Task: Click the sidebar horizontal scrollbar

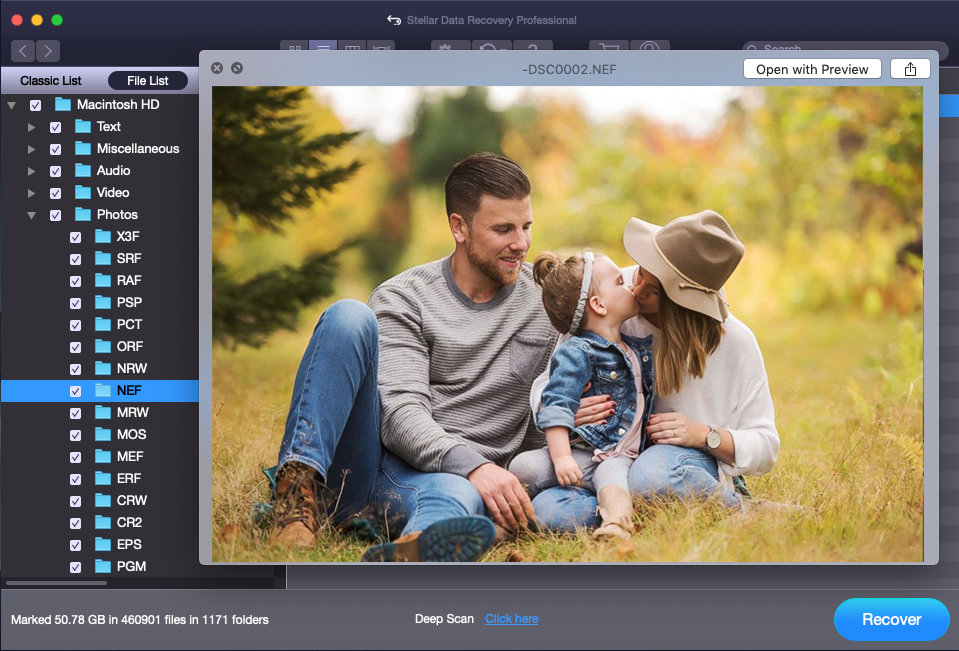Action: [56, 583]
